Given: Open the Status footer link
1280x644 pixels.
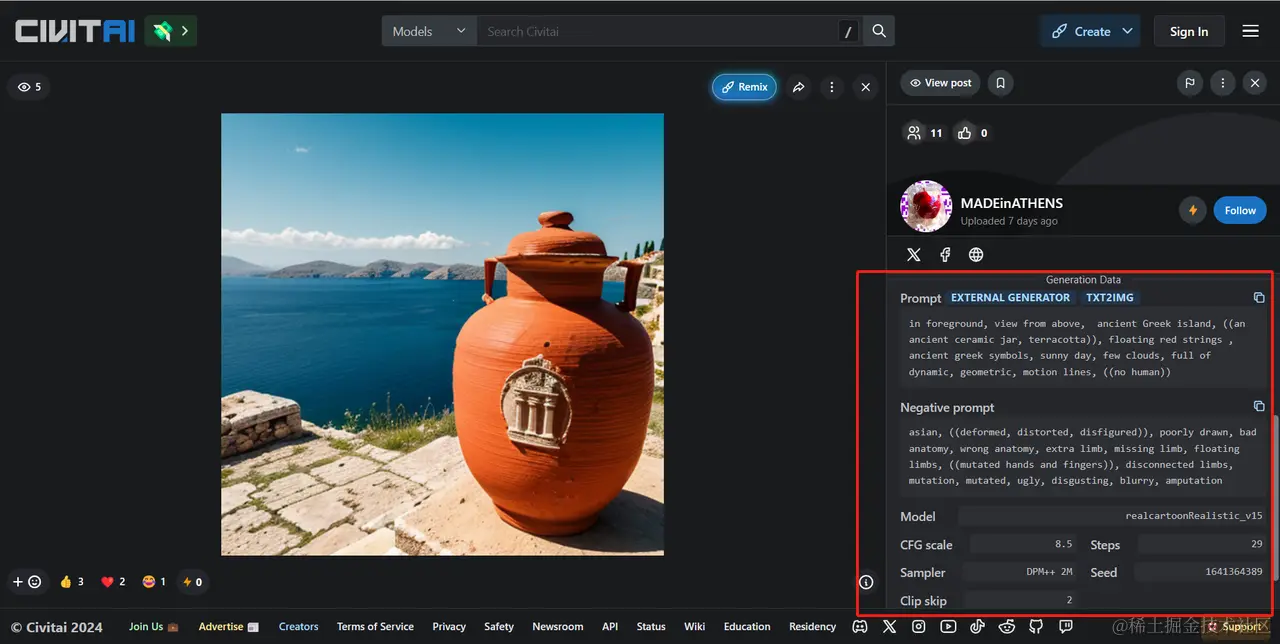Looking at the screenshot, I should [651, 627].
